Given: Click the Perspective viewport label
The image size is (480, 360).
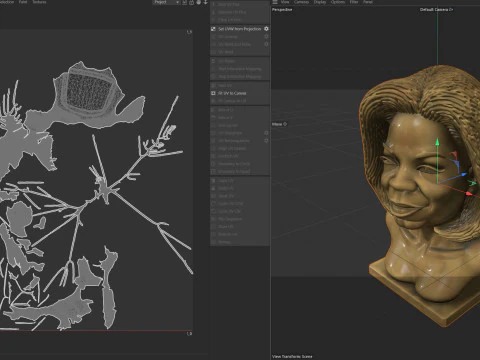Looking at the screenshot, I should (x=282, y=10).
